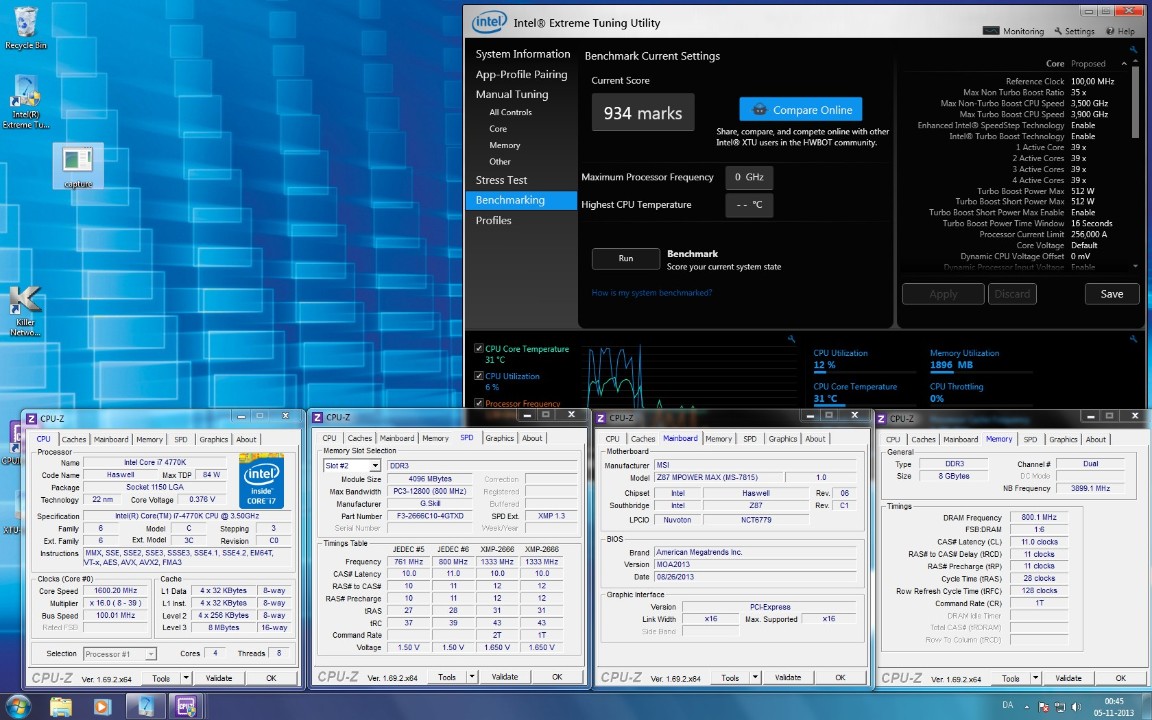The image size is (1152, 720).
Task: Run the XTU benchmark
Action: tap(625, 259)
